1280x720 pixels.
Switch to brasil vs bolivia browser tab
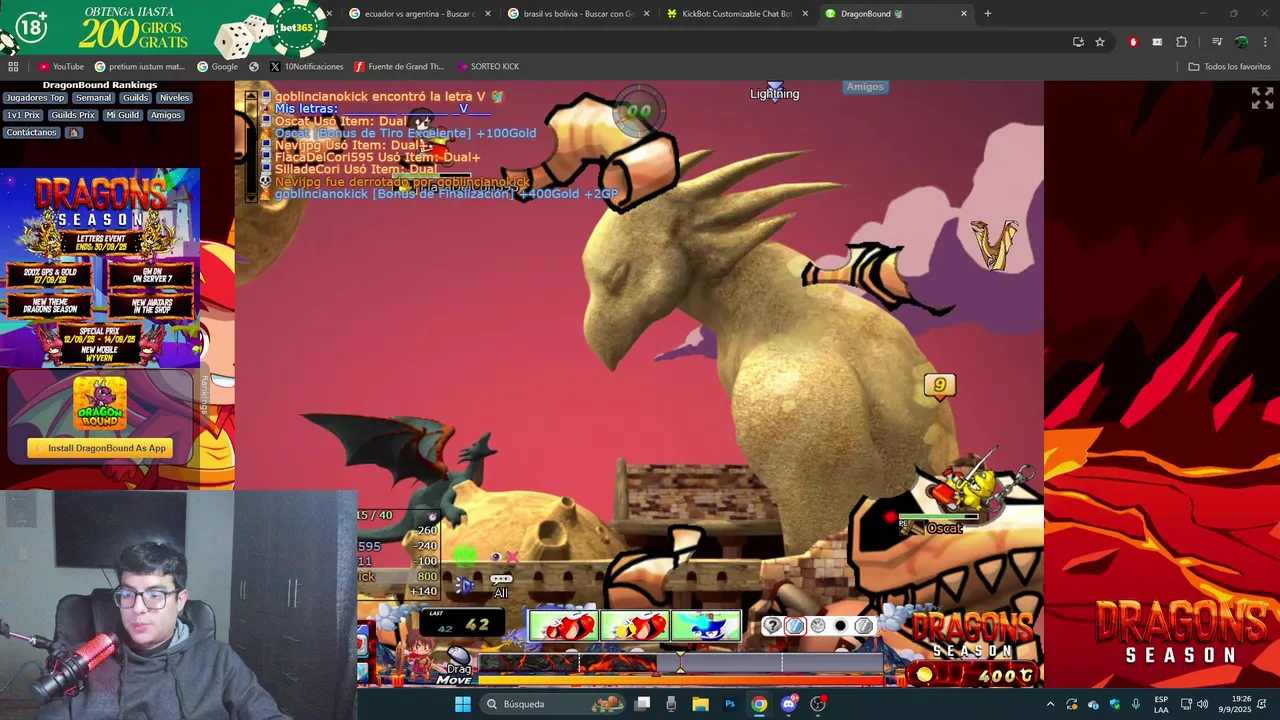click(x=576, y=14)
